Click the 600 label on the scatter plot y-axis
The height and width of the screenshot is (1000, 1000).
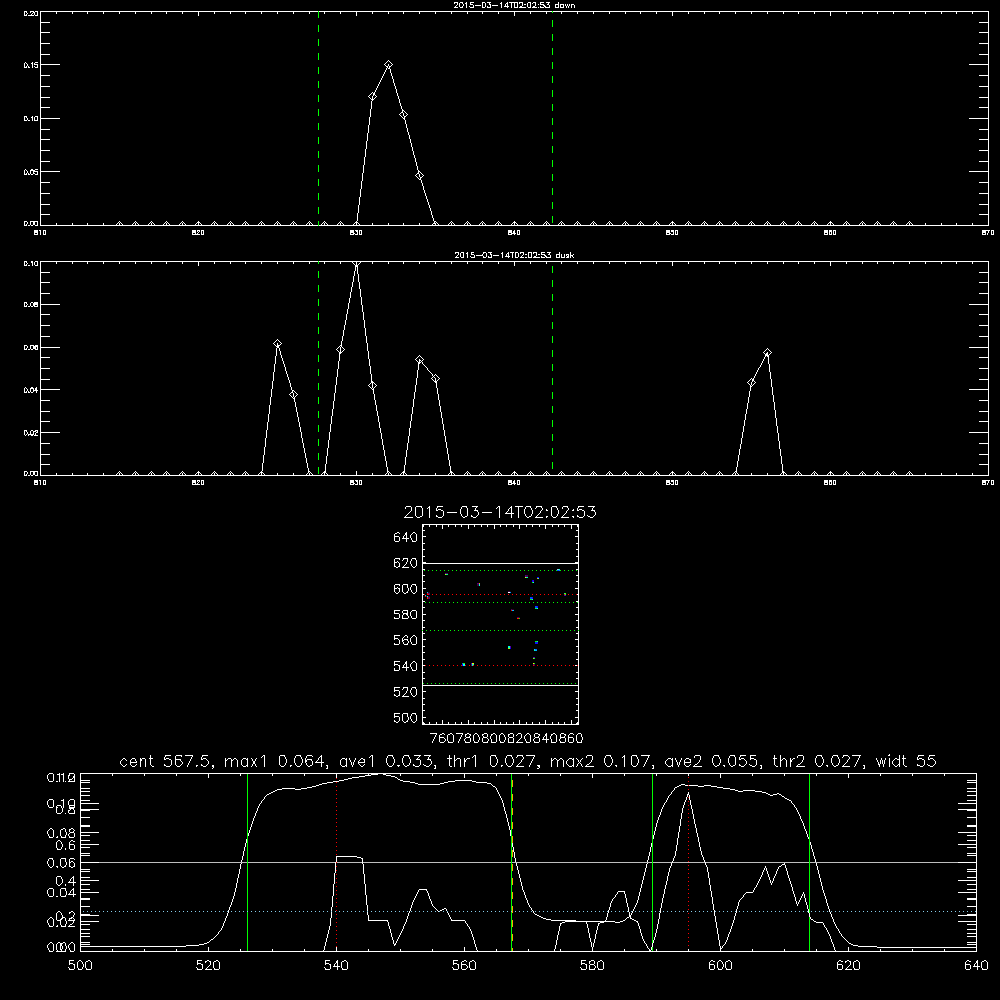(406, 589)
